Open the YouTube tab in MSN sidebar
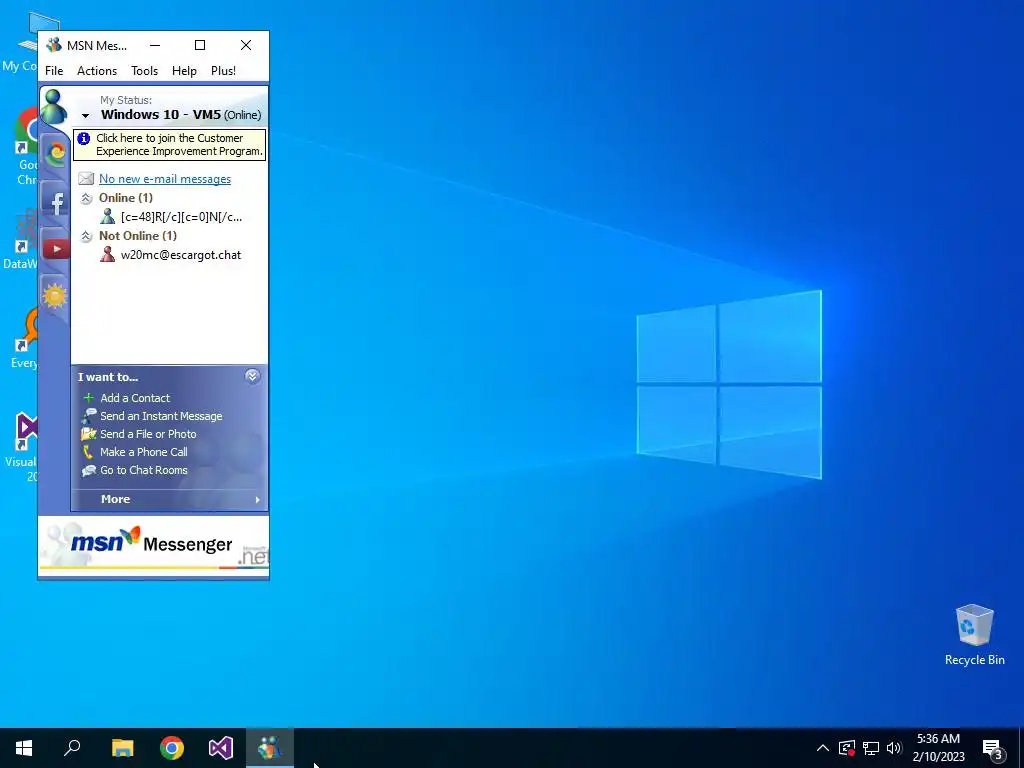 [56, 249]
